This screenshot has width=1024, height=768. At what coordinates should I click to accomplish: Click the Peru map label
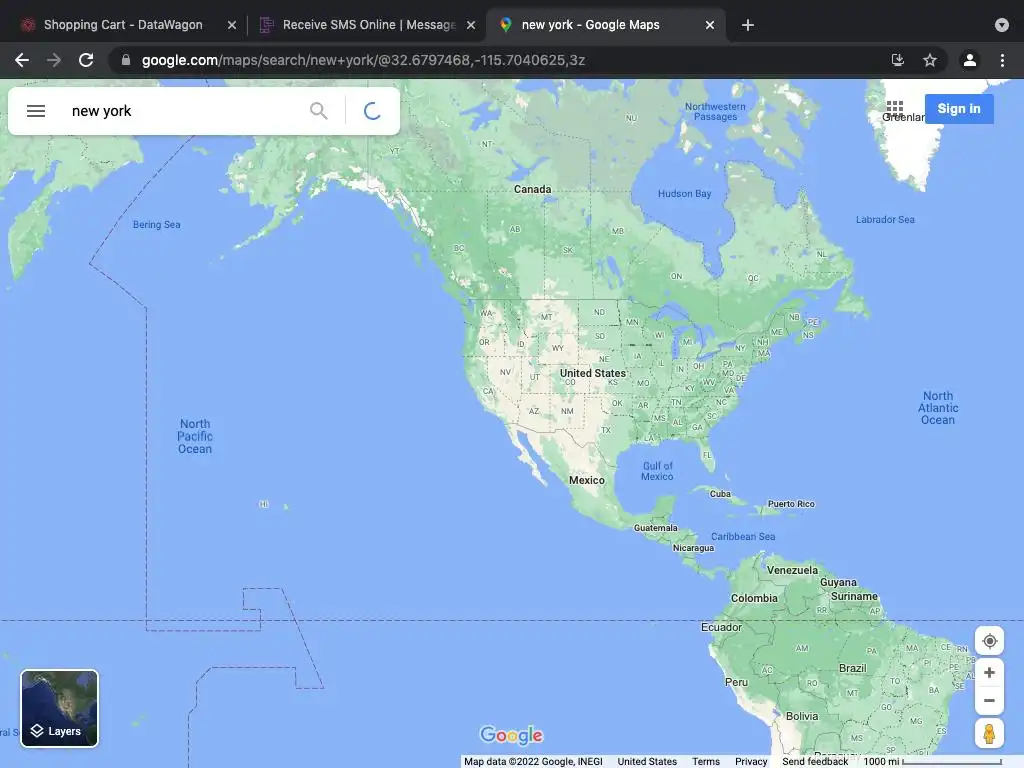pos(736,682)
